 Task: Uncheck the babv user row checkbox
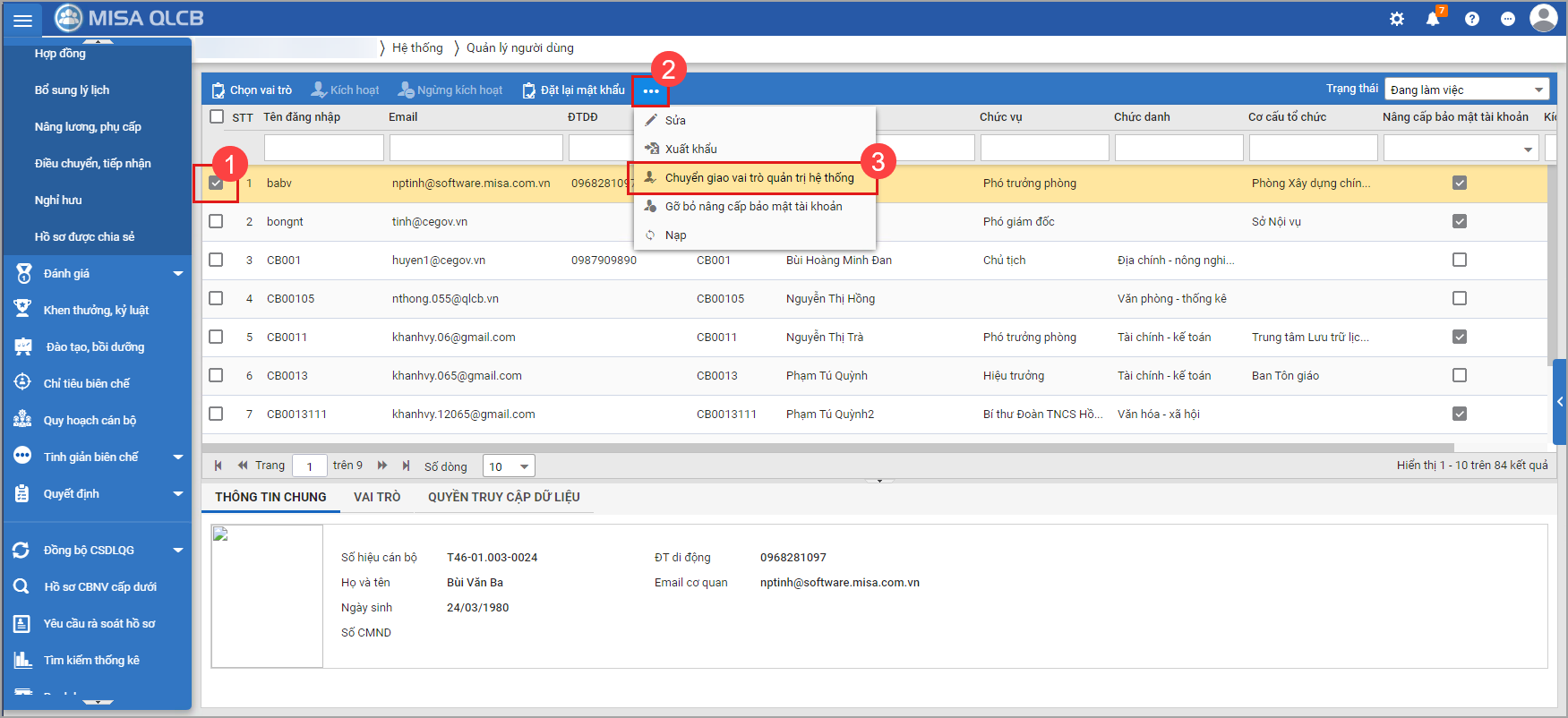pyautogui.click(x=216, y=183)
